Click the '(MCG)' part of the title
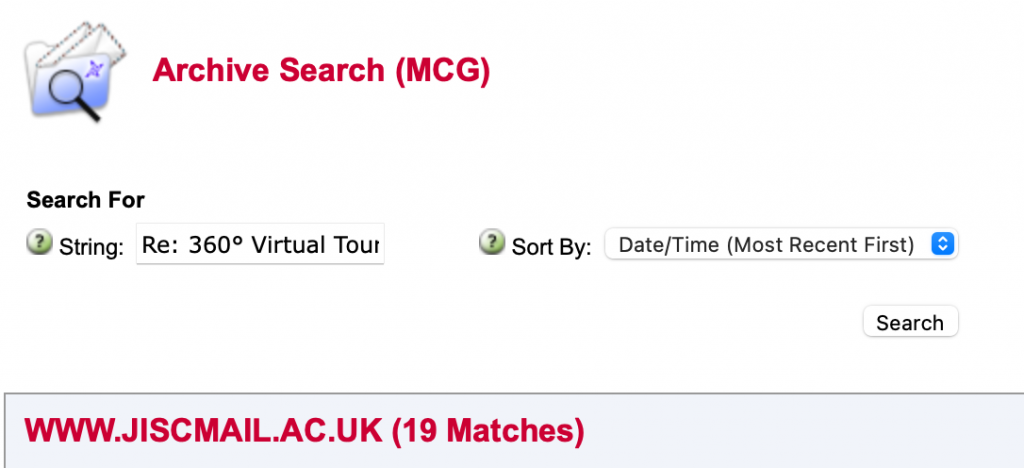 (x=442, y=70)
